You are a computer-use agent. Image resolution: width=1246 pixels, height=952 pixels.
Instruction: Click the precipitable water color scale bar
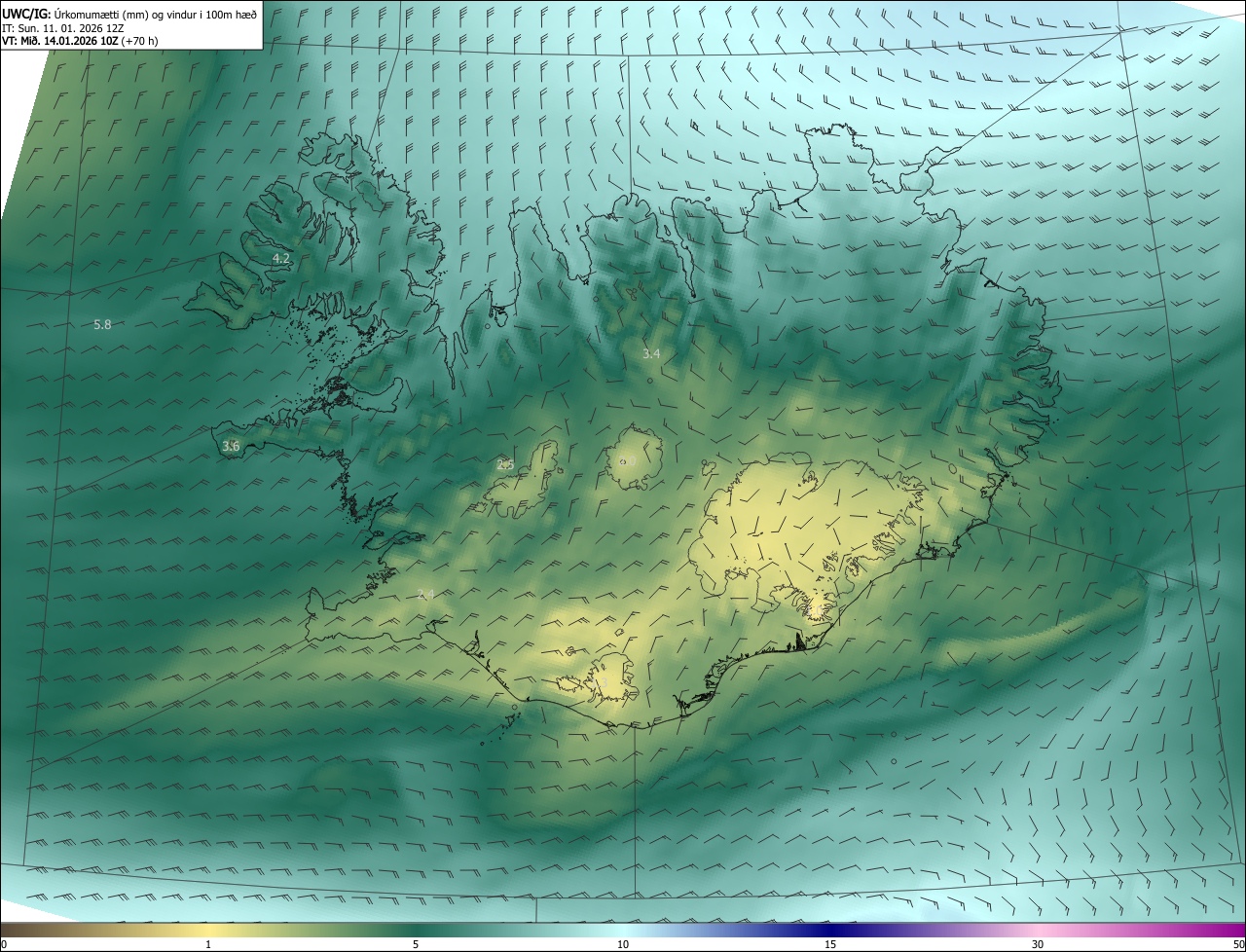click(623, 930)
